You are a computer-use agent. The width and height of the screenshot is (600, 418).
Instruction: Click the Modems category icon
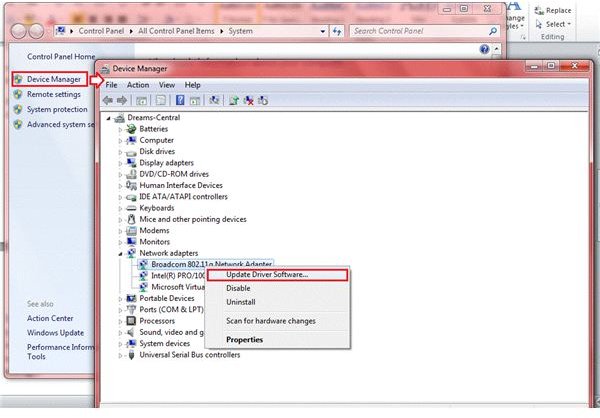coord(131,230)
